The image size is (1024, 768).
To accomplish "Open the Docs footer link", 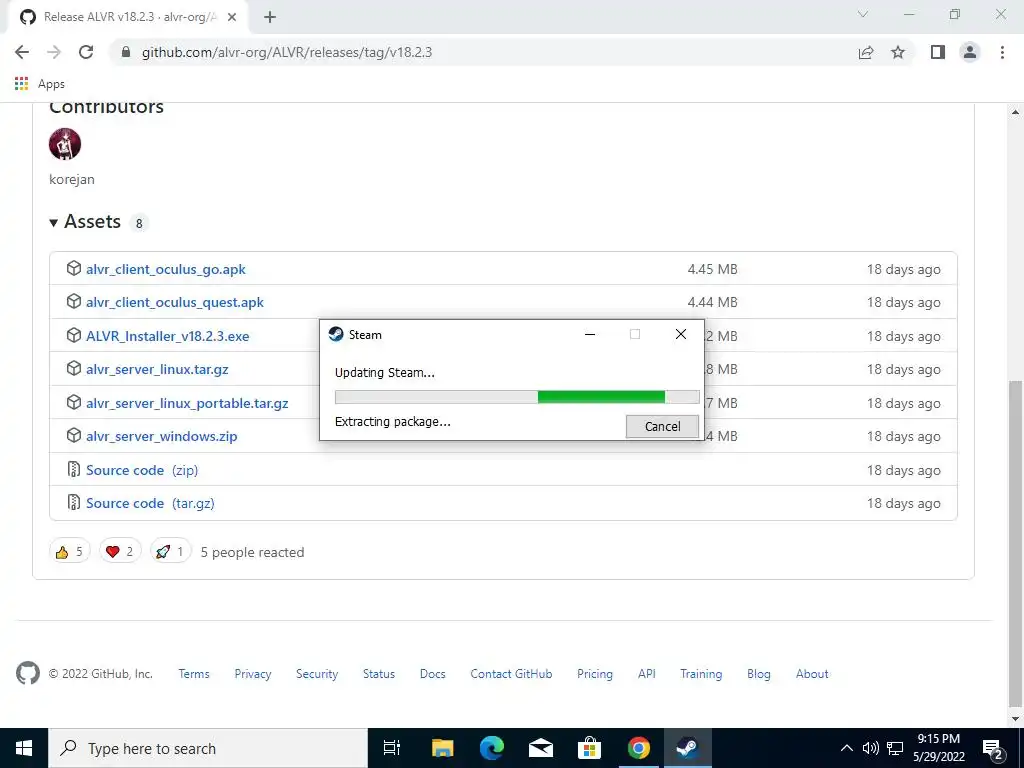I will pos(432,674).
